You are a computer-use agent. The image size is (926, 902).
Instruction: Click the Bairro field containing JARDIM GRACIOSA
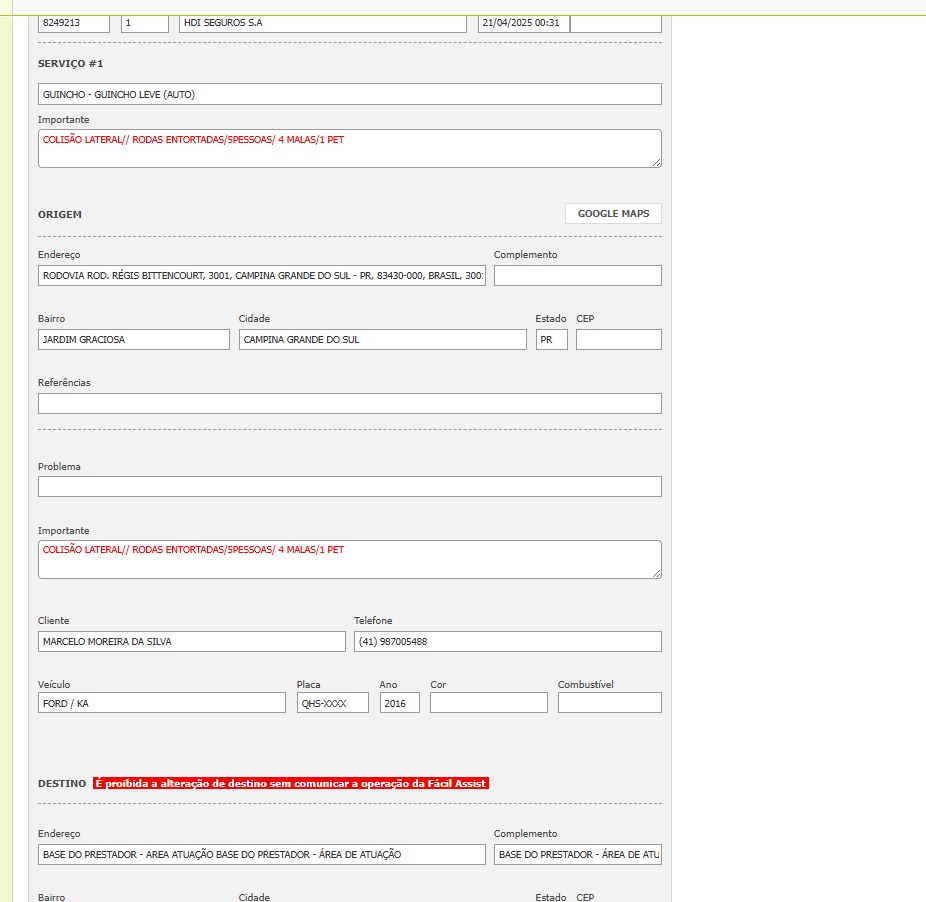133,340
